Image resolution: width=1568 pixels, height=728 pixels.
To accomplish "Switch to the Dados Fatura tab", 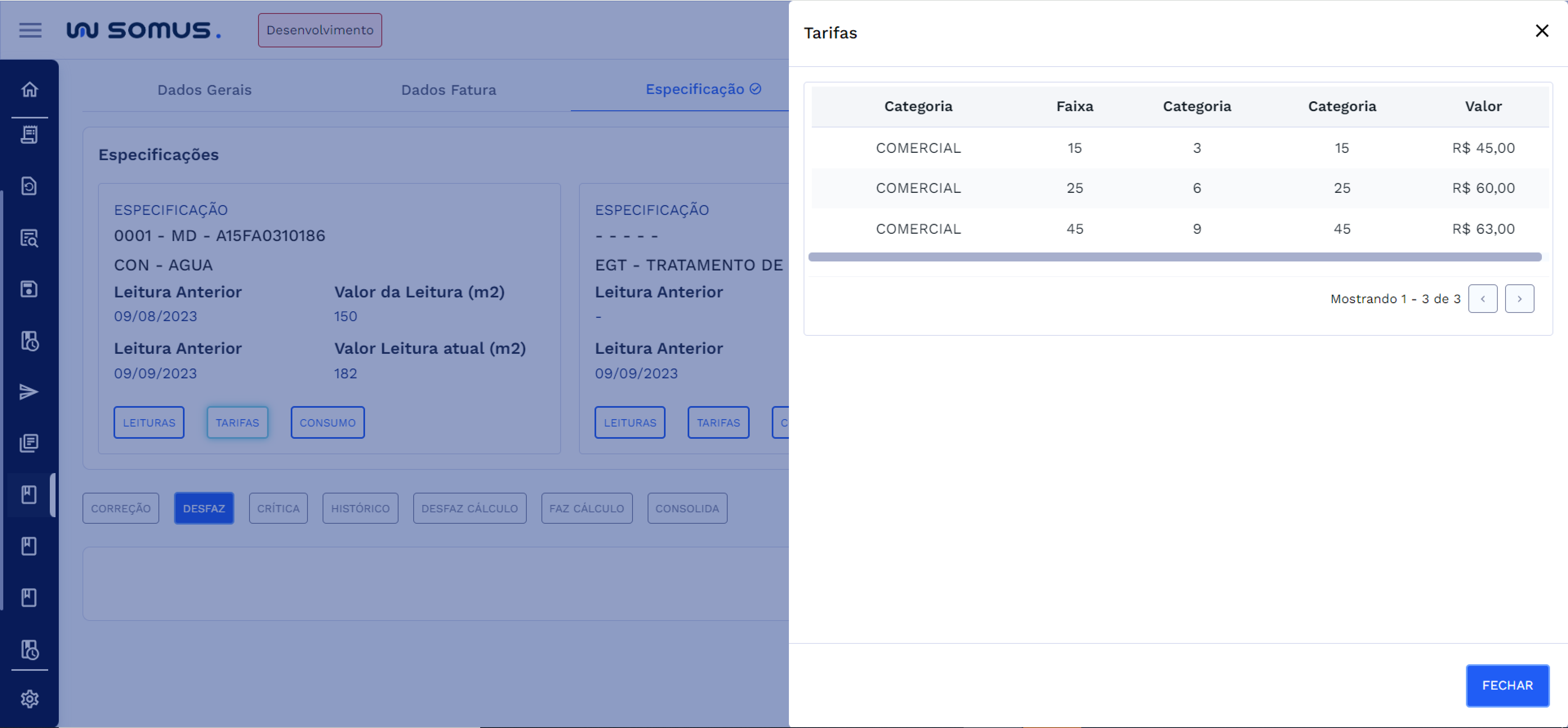I will 449,90.
